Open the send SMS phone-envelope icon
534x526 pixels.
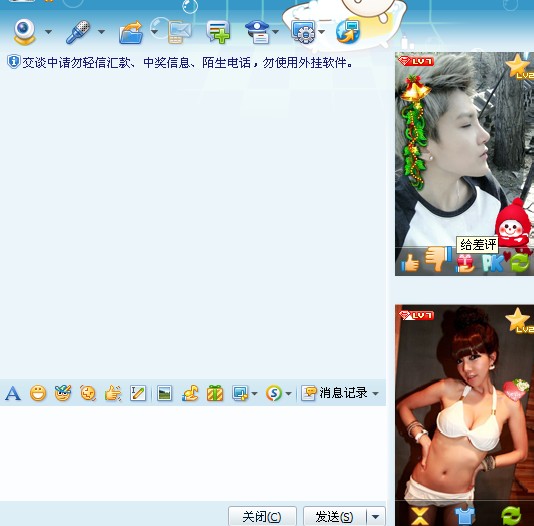(x=180, y=33)
